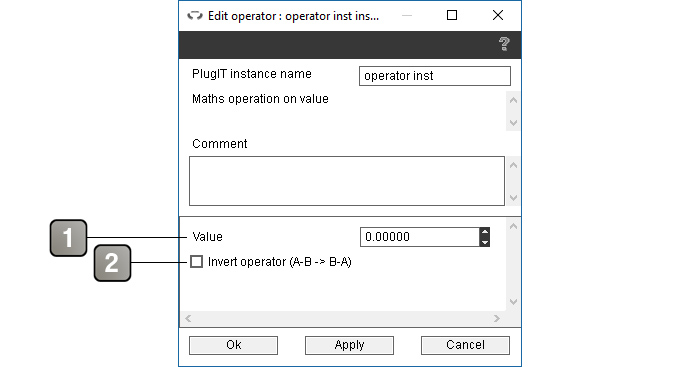Click the Value numeric field

pyautogui.click(x=420, y=237)
